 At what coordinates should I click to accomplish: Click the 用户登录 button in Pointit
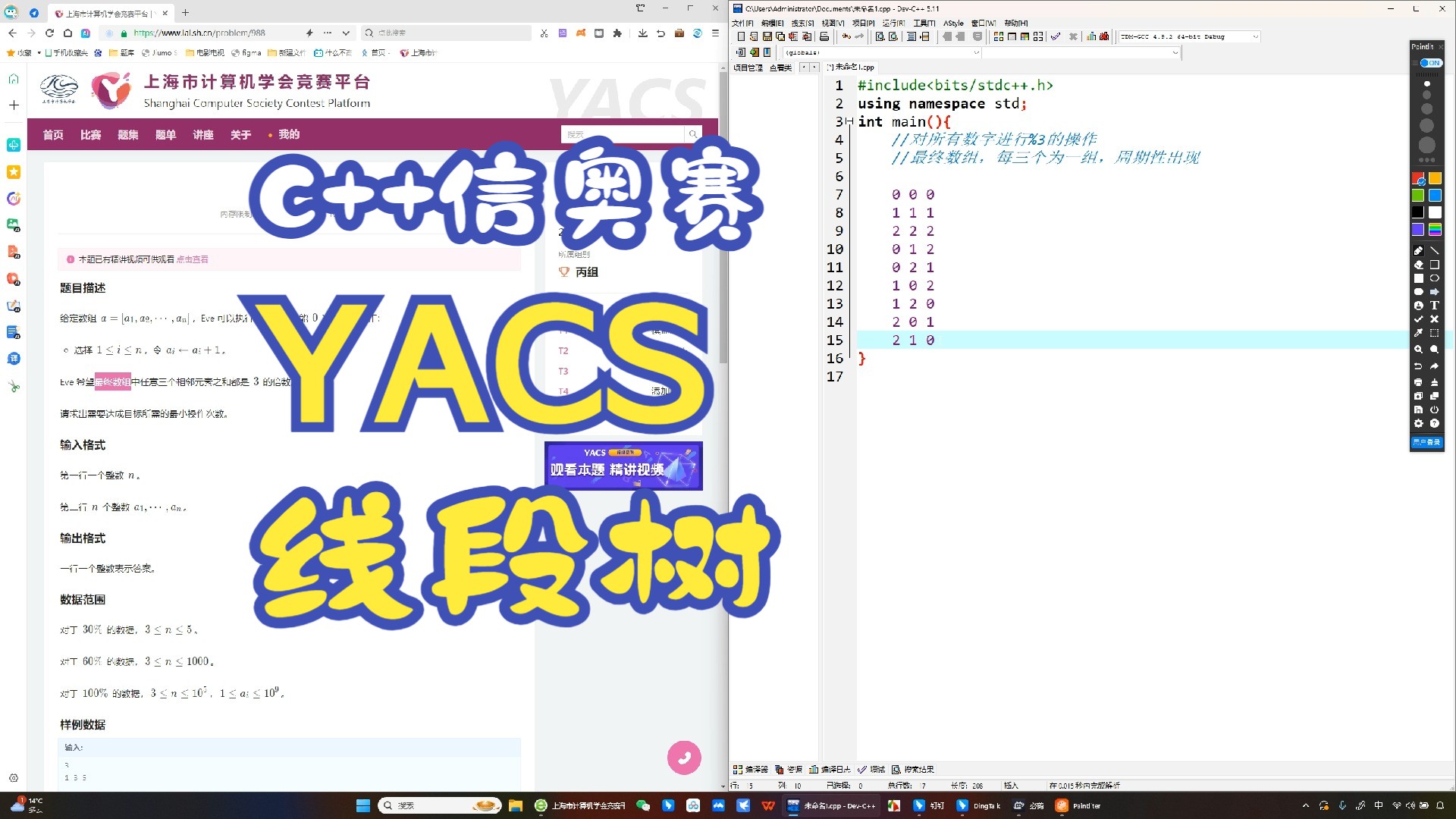click(1426, 442)
